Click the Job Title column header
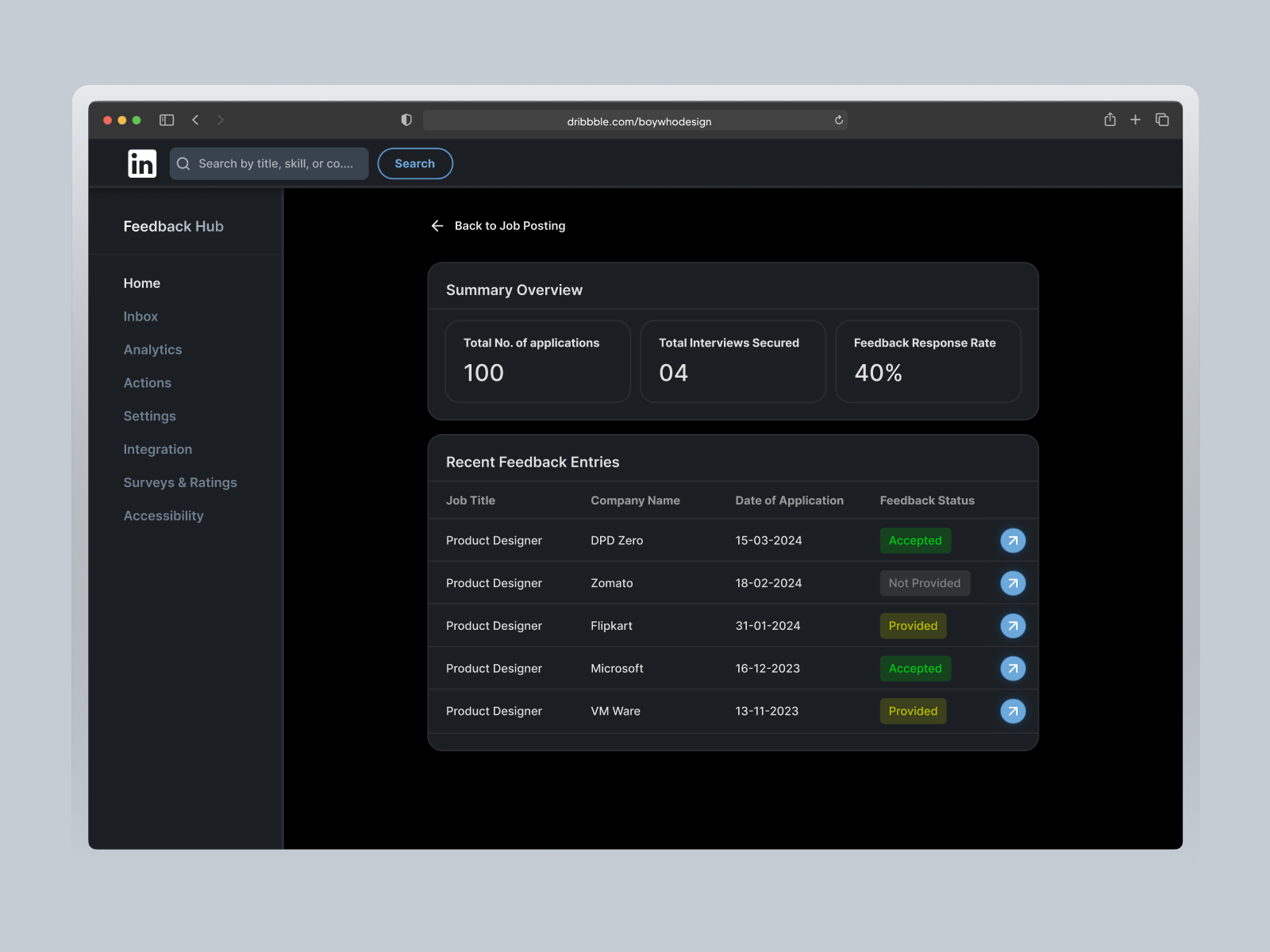Screen dimensions: 1270x952 [471, 501]
